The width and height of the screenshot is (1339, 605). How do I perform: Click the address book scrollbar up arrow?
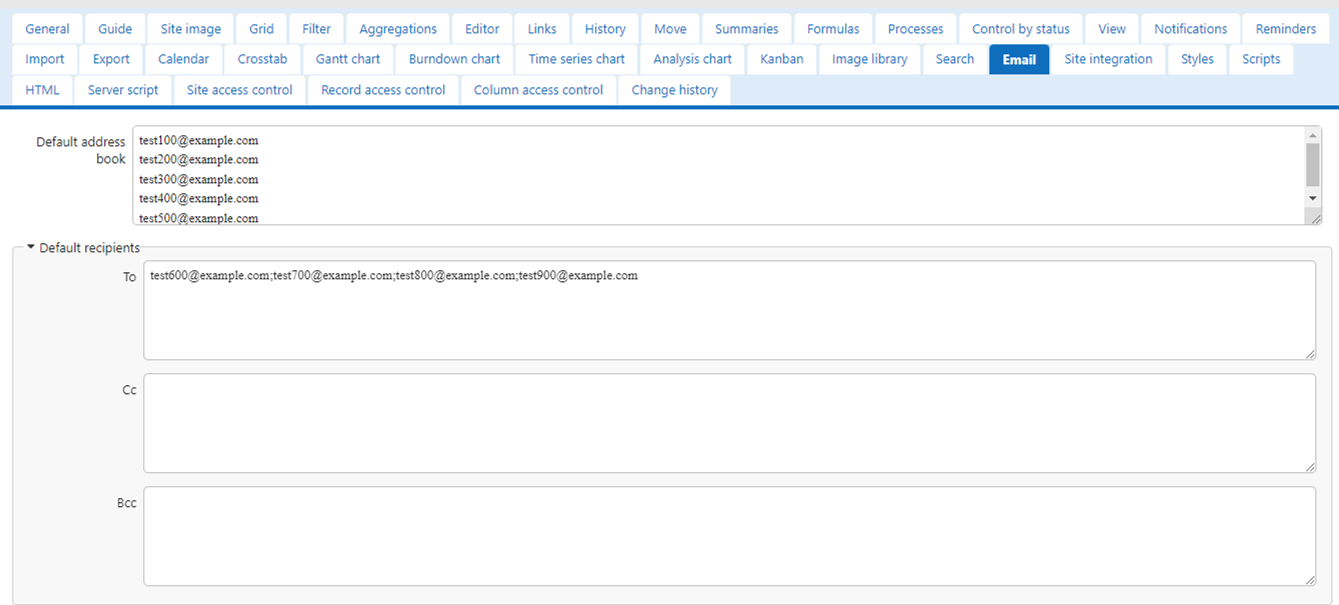[x=1313, y=134]
